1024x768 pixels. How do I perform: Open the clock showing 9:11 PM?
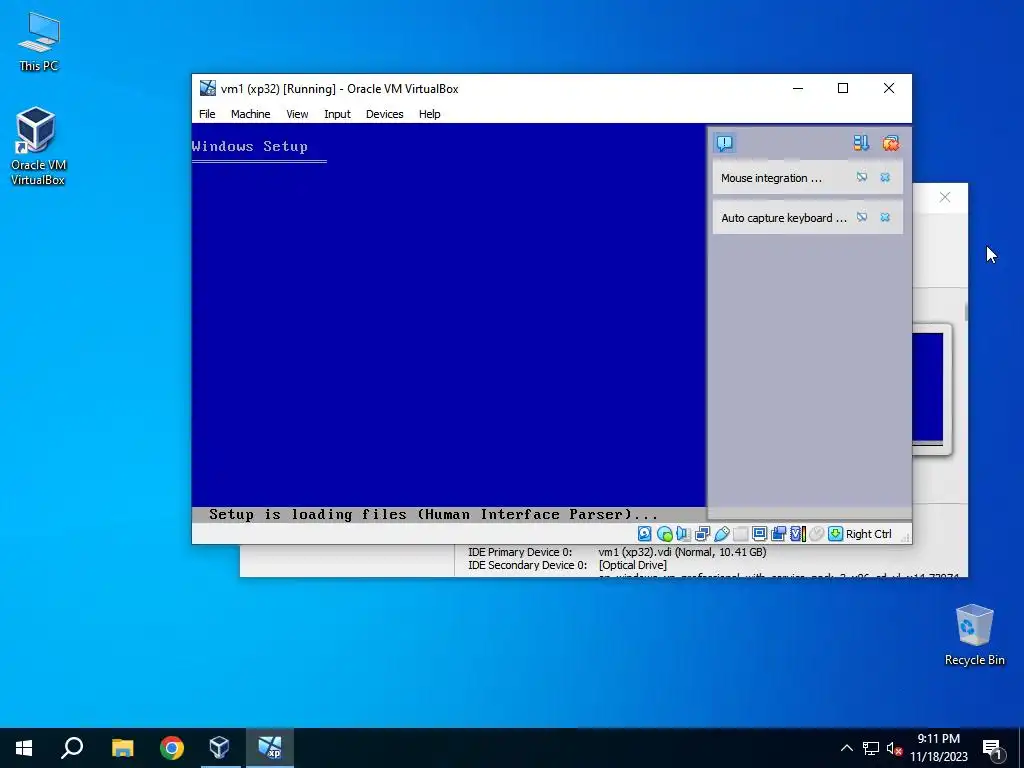point(938,748)
